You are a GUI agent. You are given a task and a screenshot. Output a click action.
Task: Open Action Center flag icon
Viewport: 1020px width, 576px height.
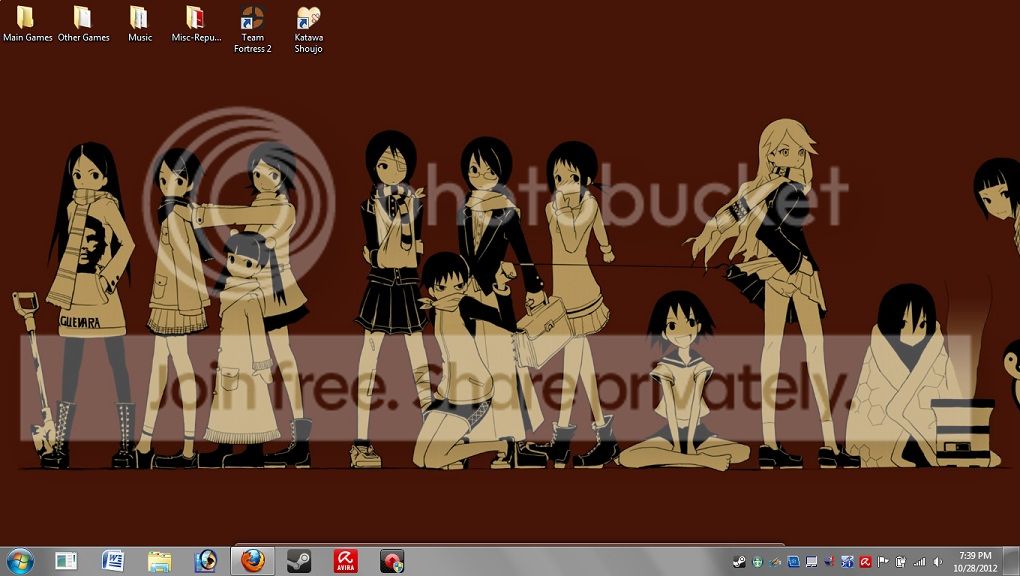pos(883,562)
